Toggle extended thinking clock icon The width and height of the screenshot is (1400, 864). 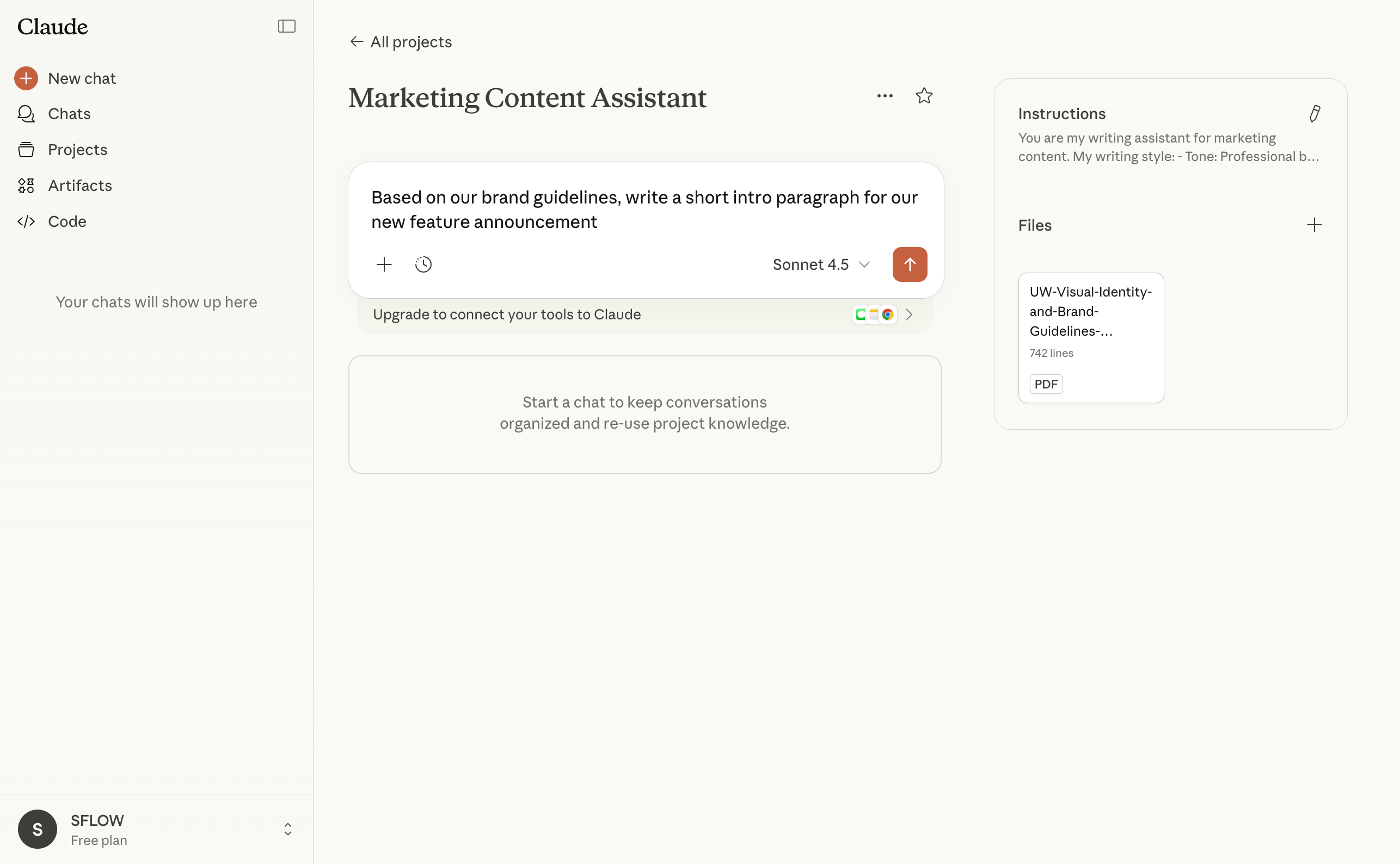tap(423, 264)
